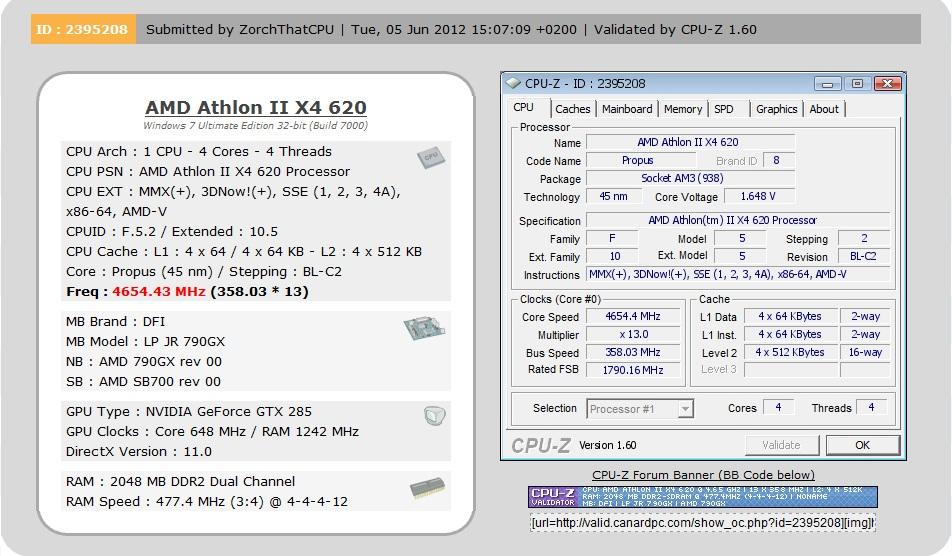Click the line 'GPU Type : NVIDIA GeForce GTX 285'
This screenshot has height=556, width=952.
point(189,412)
